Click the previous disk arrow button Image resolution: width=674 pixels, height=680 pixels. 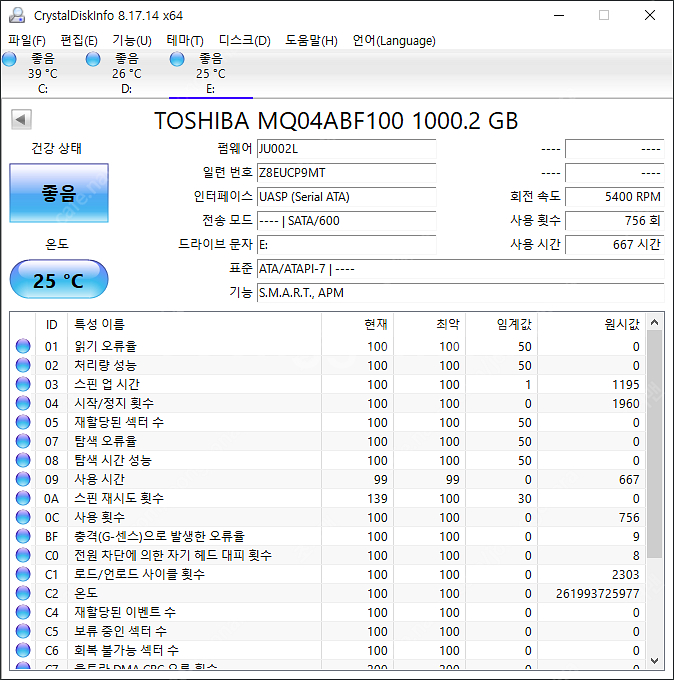pyautogui.click(x=21, y=119)
